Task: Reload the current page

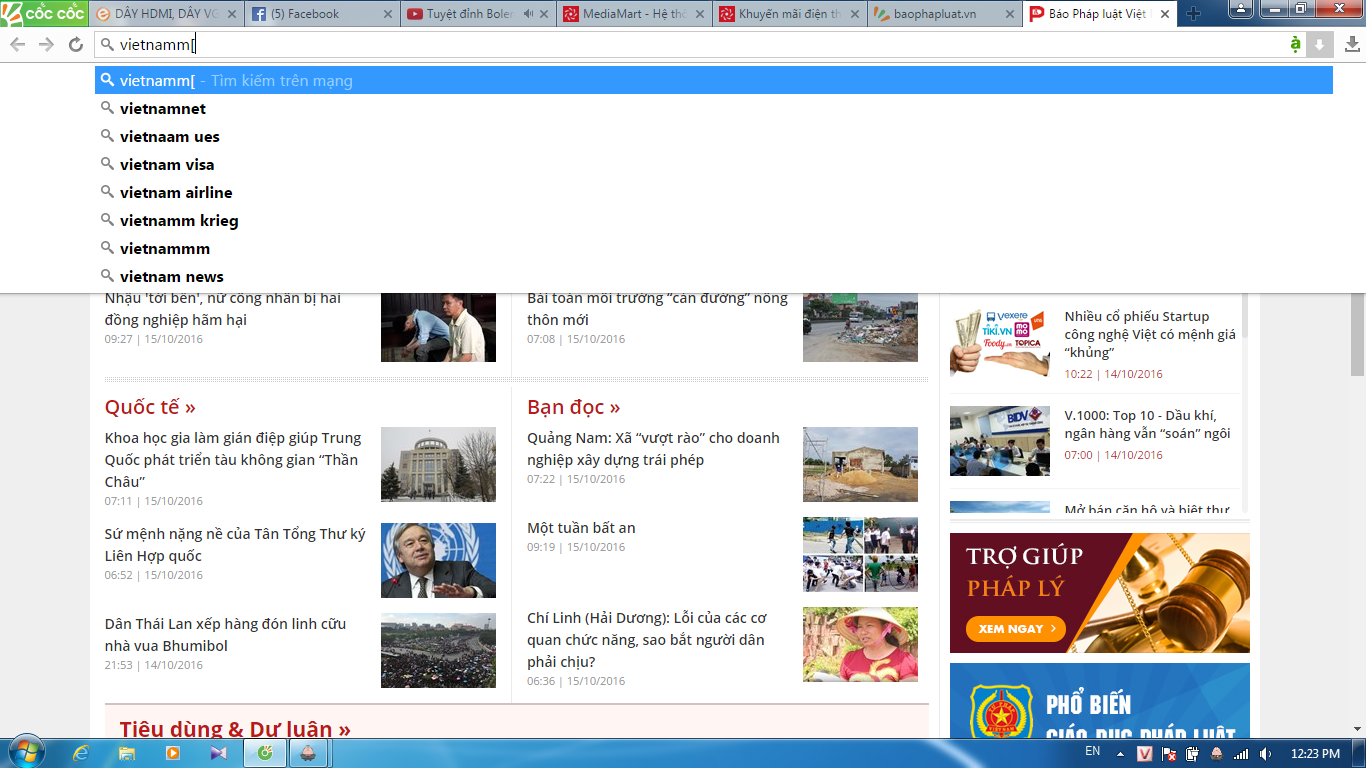Action: 75,44
